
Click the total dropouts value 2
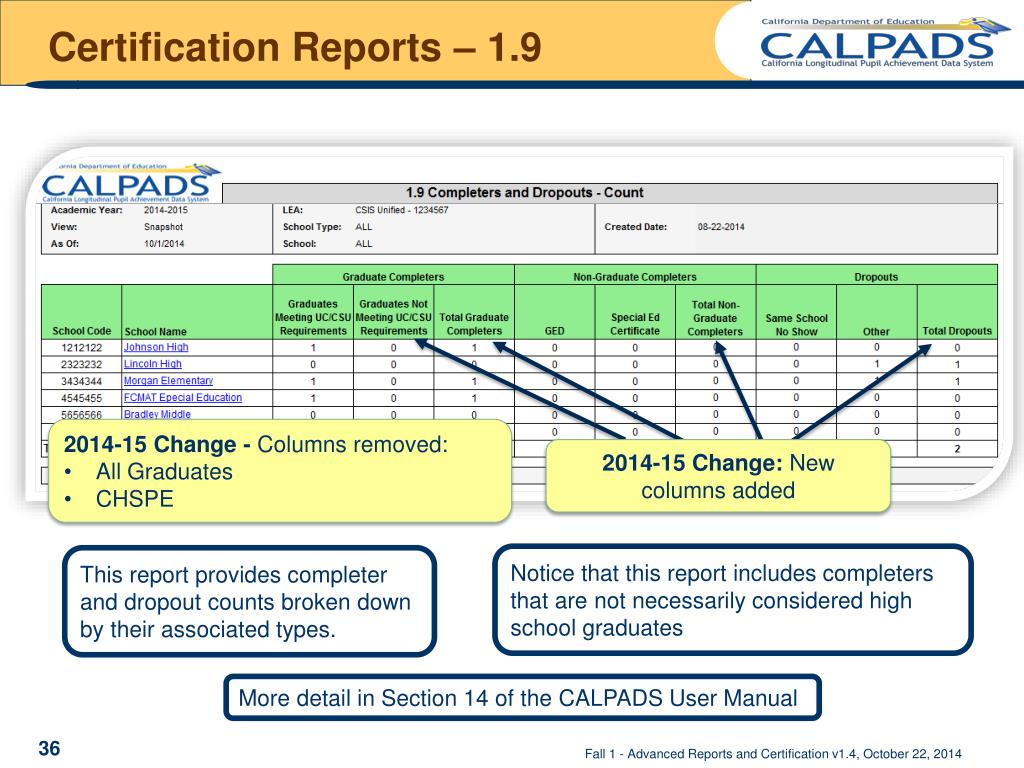pyautogui.click(x=957, y=449)
